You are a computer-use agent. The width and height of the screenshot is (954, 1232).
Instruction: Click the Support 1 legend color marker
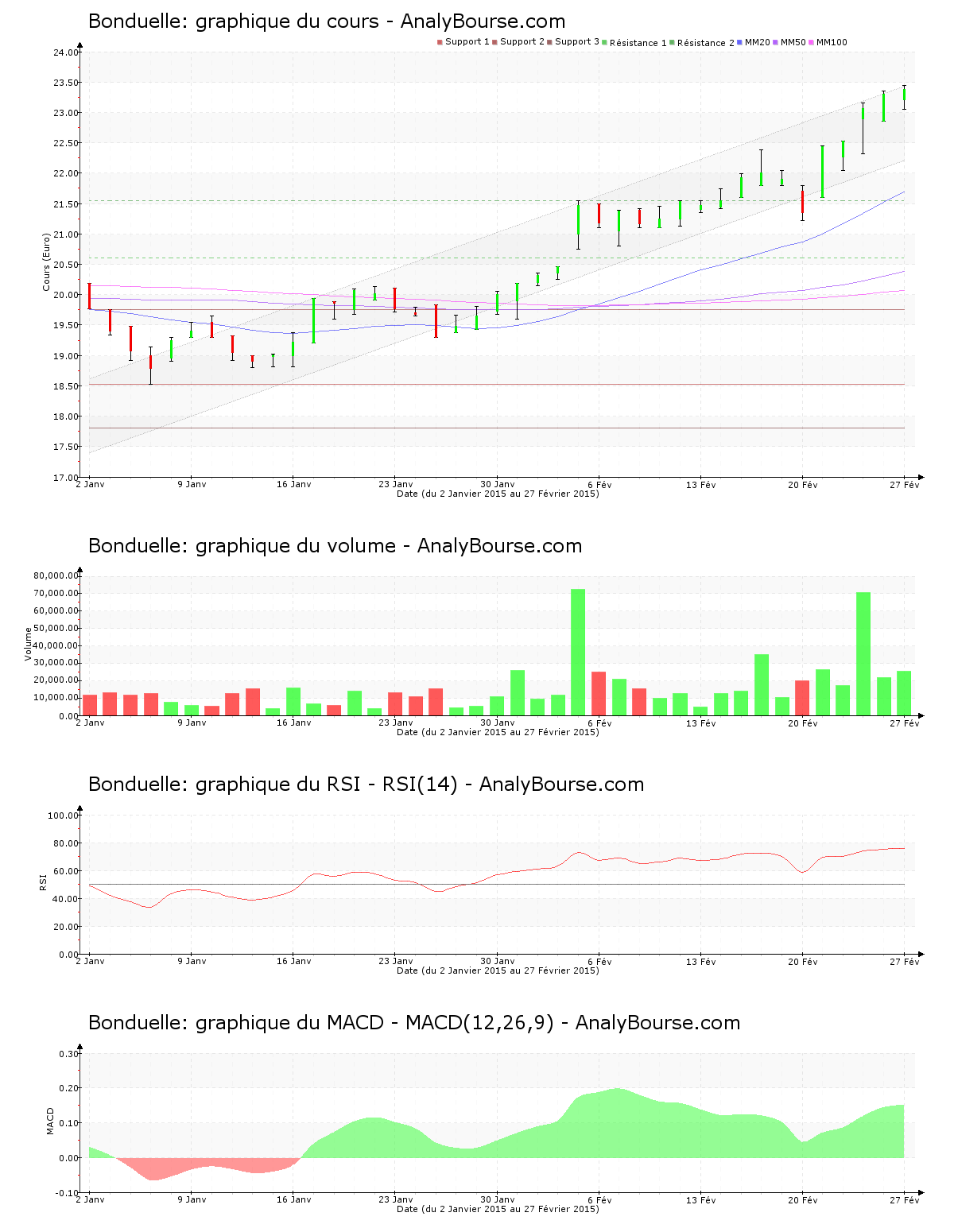[440, 42]
